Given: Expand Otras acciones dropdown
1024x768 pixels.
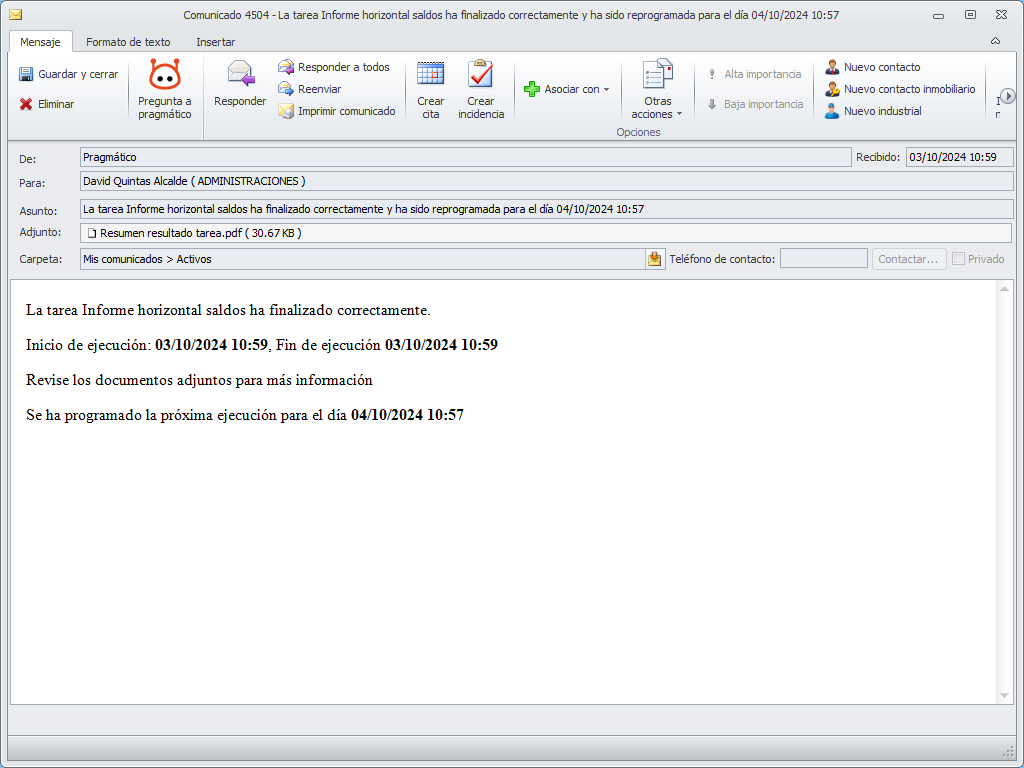Looking at the screenshot, I should click(x=657, y=89).
